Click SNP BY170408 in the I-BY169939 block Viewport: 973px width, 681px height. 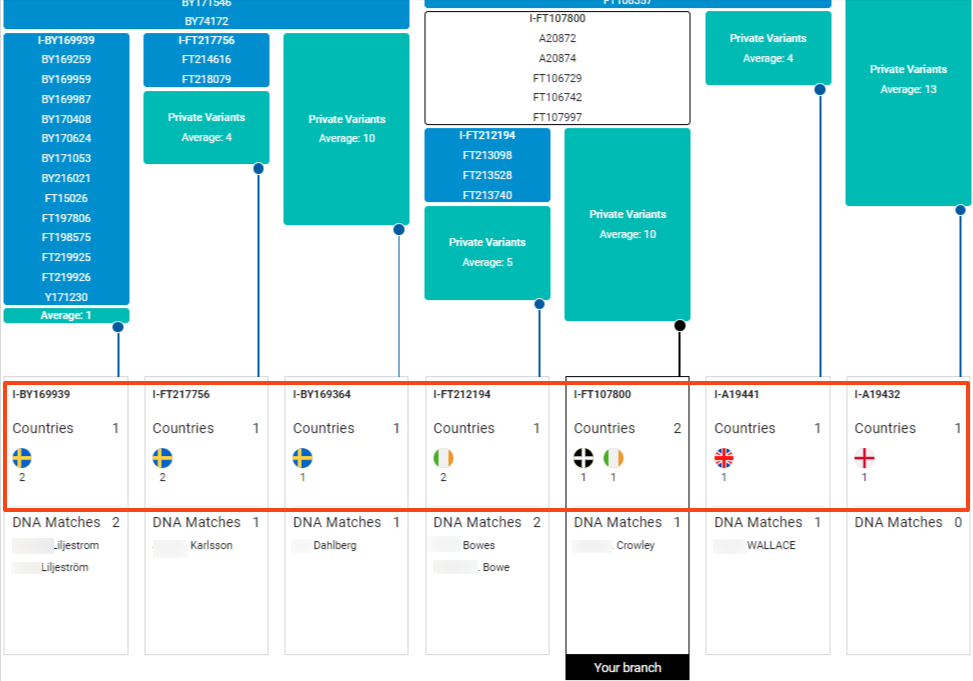[x=66, y=119]
